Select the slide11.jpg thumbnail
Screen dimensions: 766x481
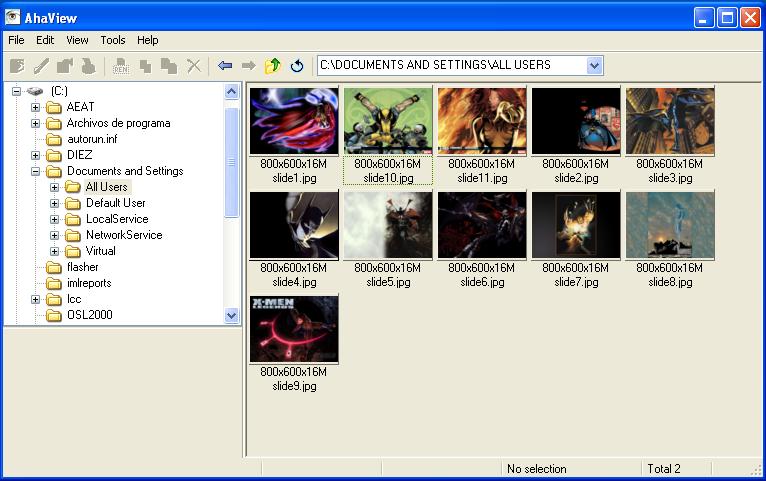[x=482, y=121]
